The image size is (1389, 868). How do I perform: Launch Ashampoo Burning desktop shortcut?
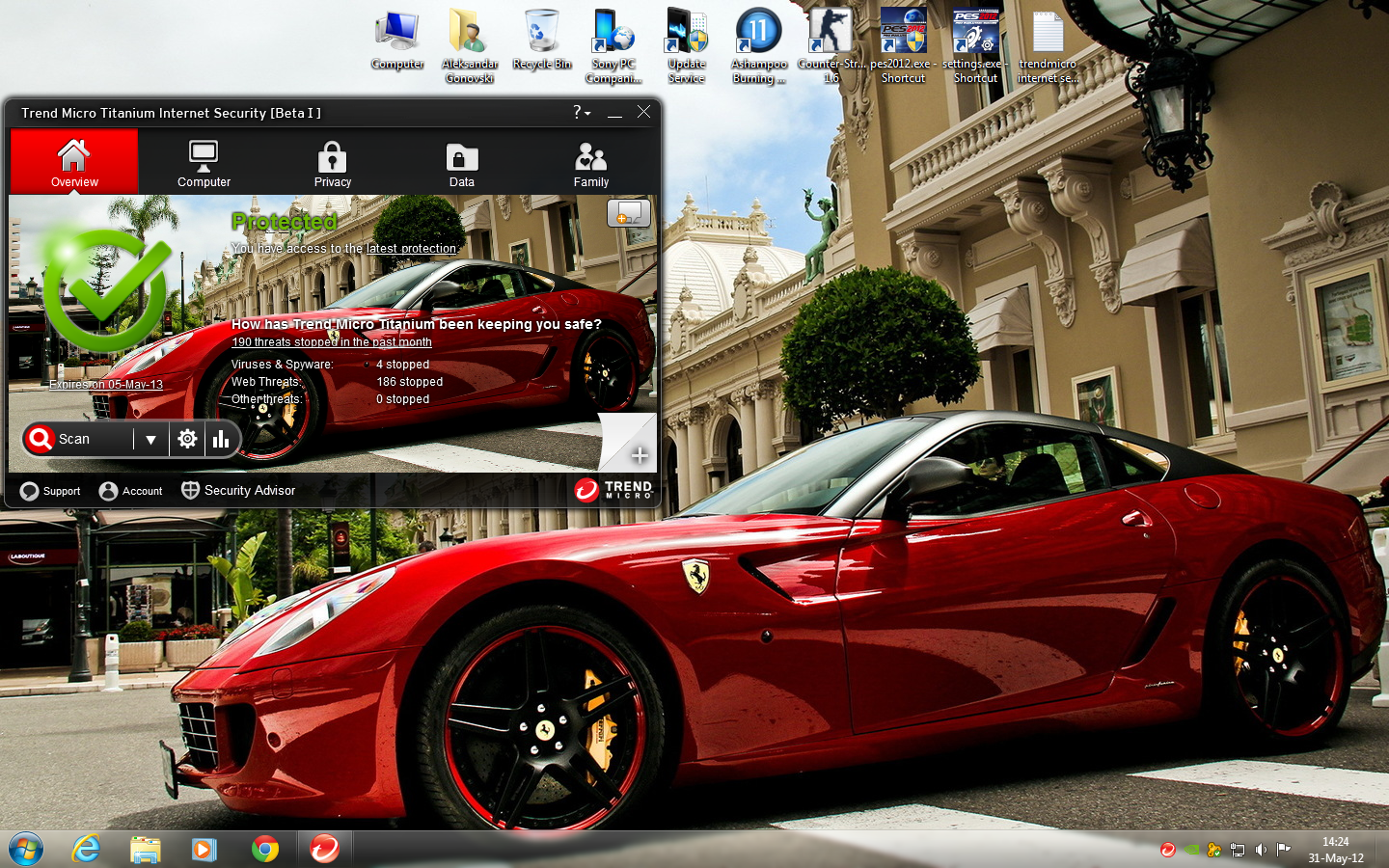759,45
